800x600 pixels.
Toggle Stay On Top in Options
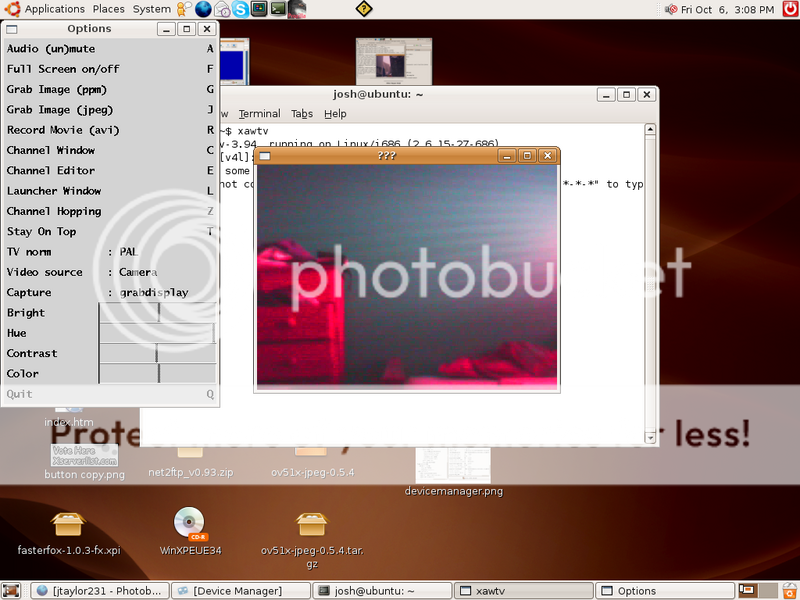point(42,231)
